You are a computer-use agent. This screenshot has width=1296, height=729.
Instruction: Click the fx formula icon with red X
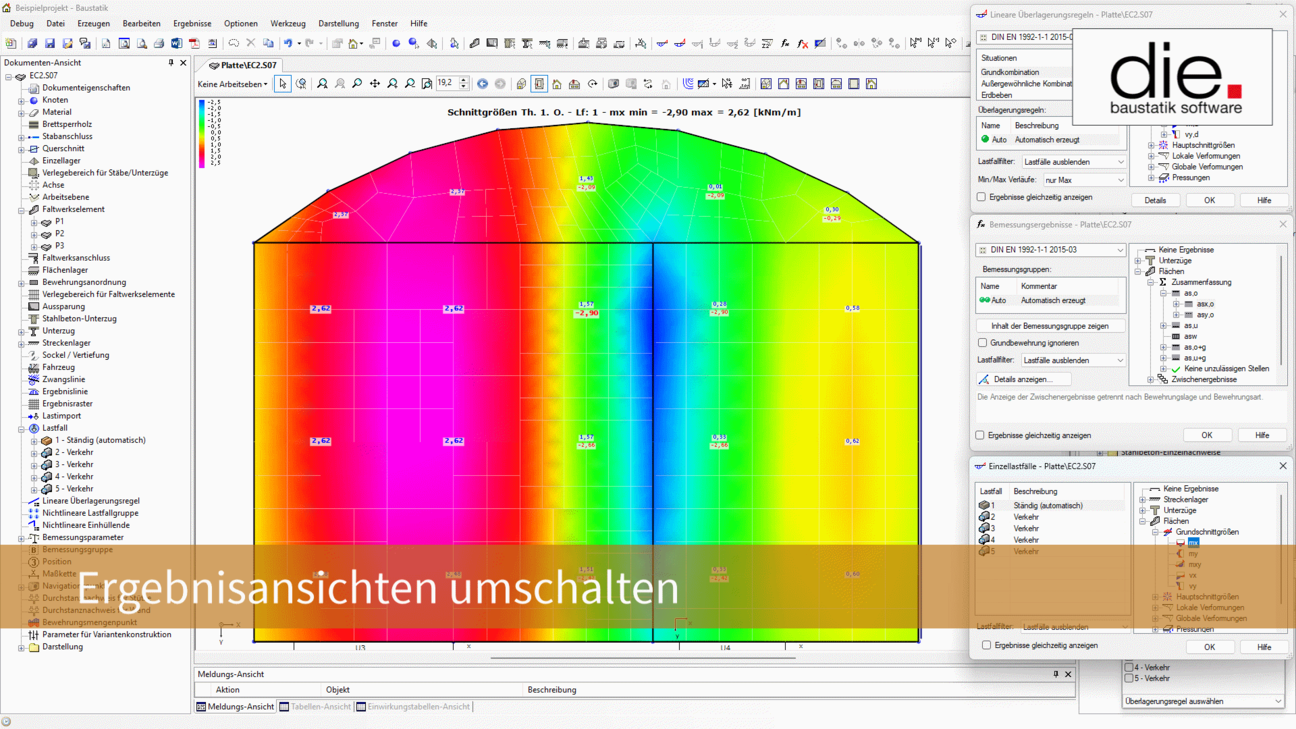tap(802, 44)
